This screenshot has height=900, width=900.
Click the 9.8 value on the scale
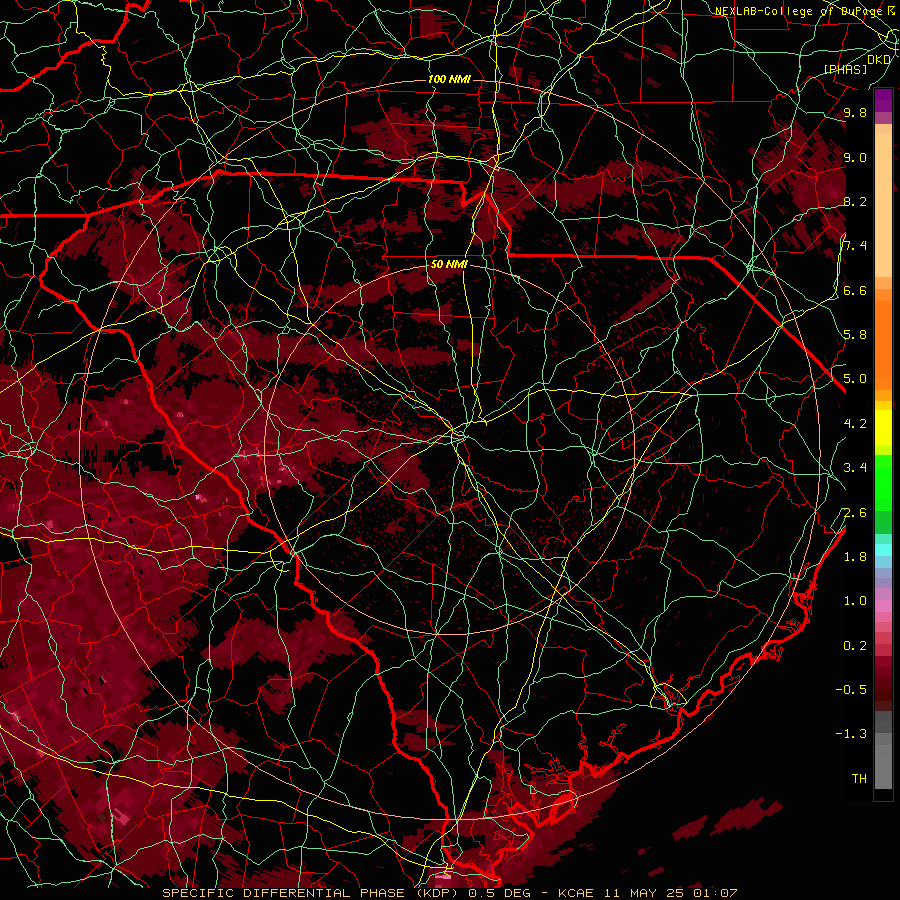[855, 112]
